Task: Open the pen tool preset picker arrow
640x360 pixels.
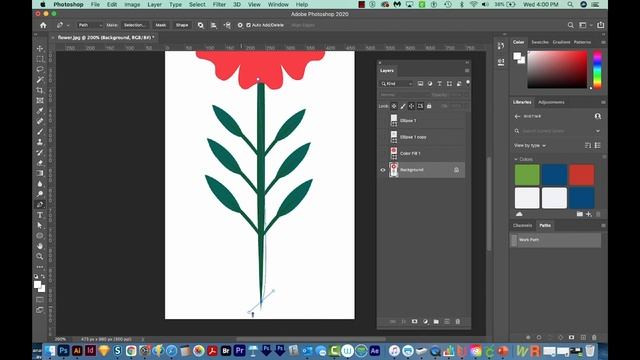Action: 68,25
